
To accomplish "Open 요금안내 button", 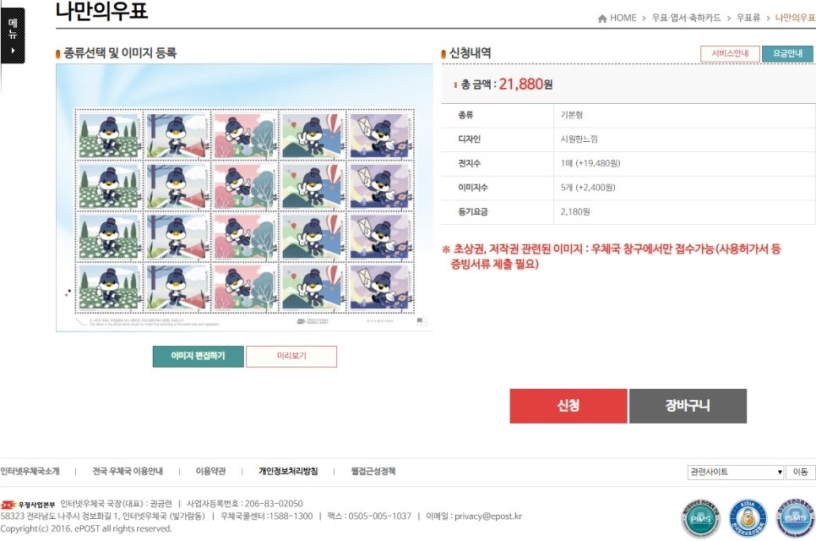I will click(x=787, y=54).
